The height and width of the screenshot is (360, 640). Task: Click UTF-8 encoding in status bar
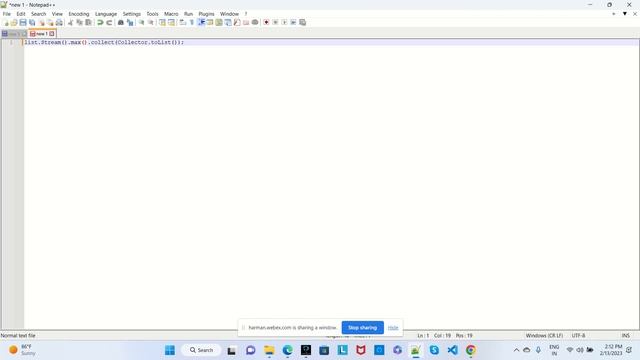578,336
